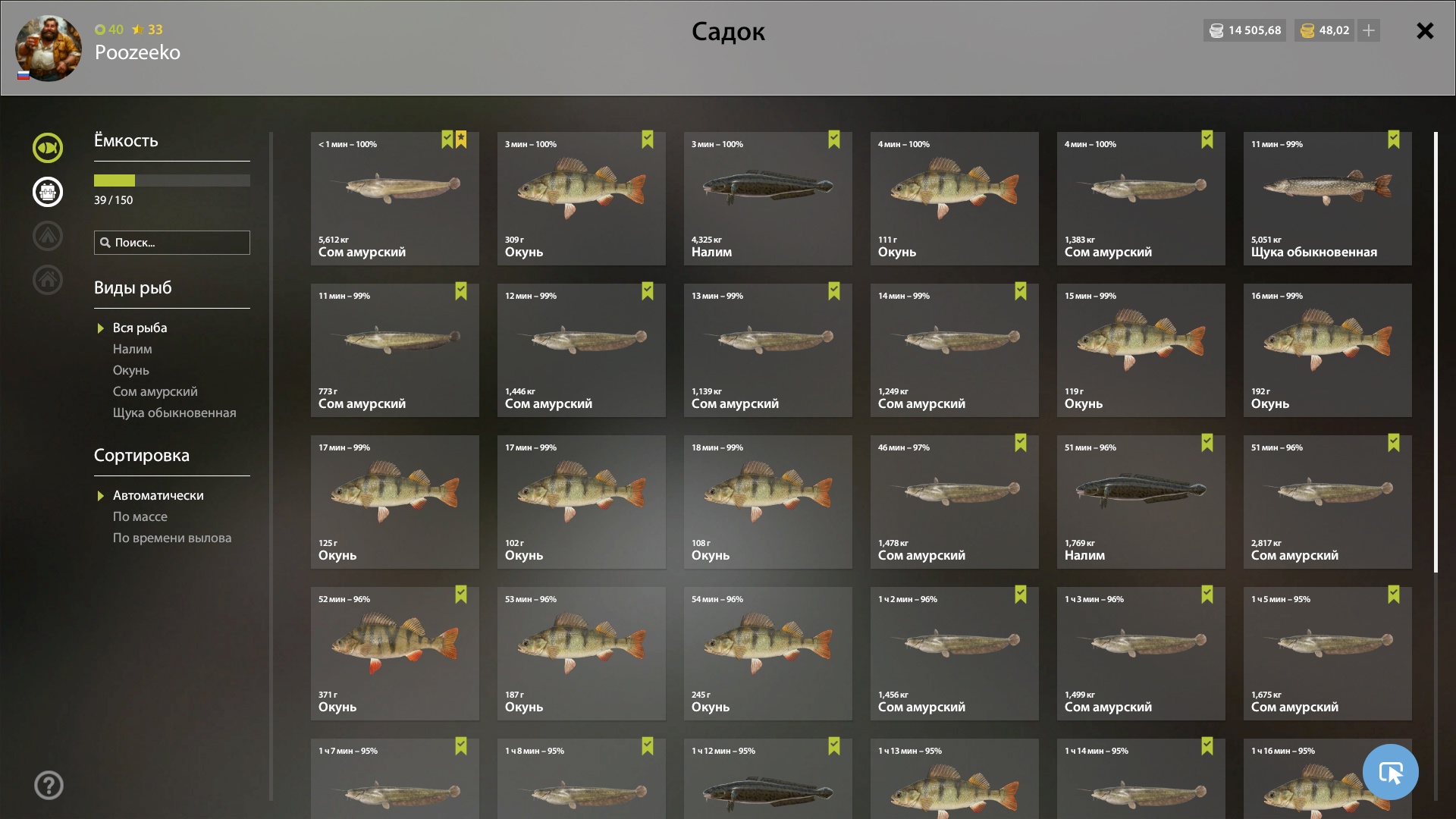Filter the list by Сом амурский
Screen dimensions: 1456x819
[x=155, y=391]
